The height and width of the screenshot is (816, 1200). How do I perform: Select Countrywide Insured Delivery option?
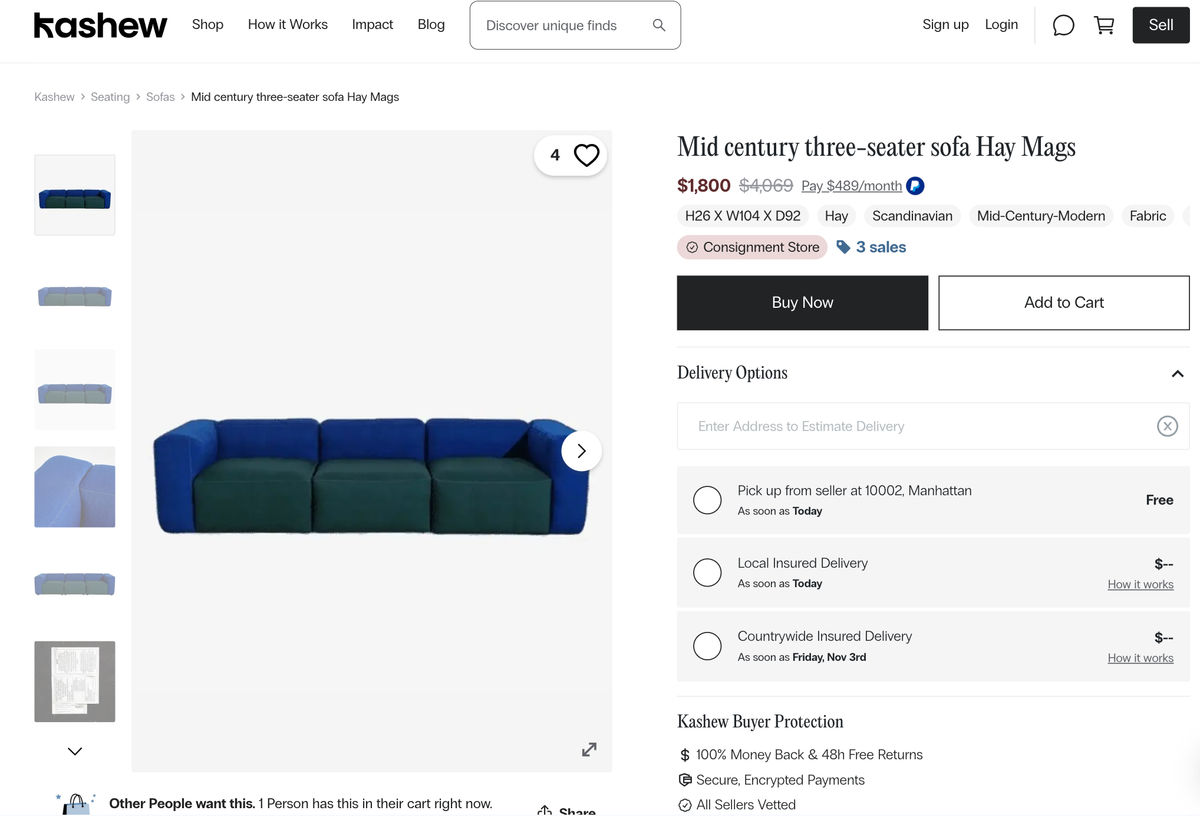click(x=707, y=646)
